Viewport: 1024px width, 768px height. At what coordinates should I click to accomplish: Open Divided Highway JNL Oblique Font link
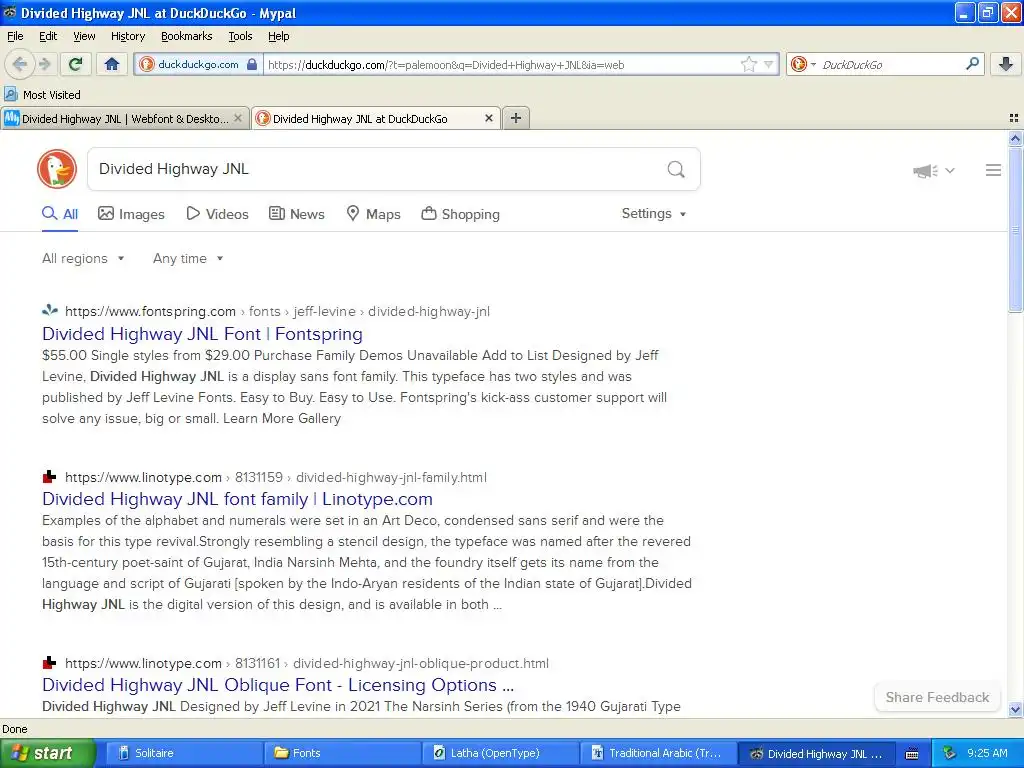278,685
